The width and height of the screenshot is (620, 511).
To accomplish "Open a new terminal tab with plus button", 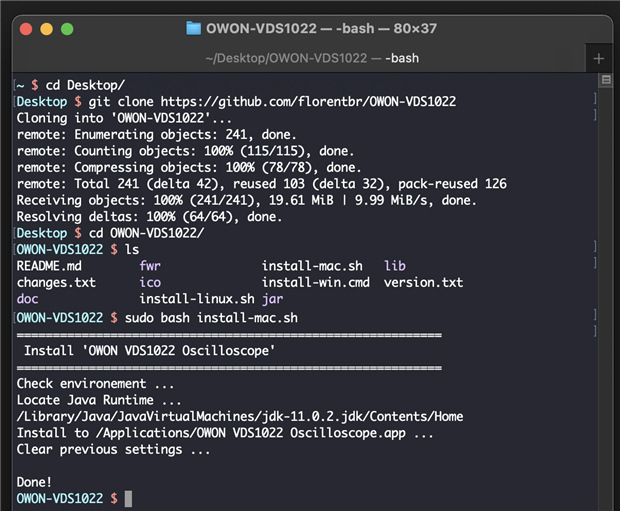I will click(x=599, y=58).
